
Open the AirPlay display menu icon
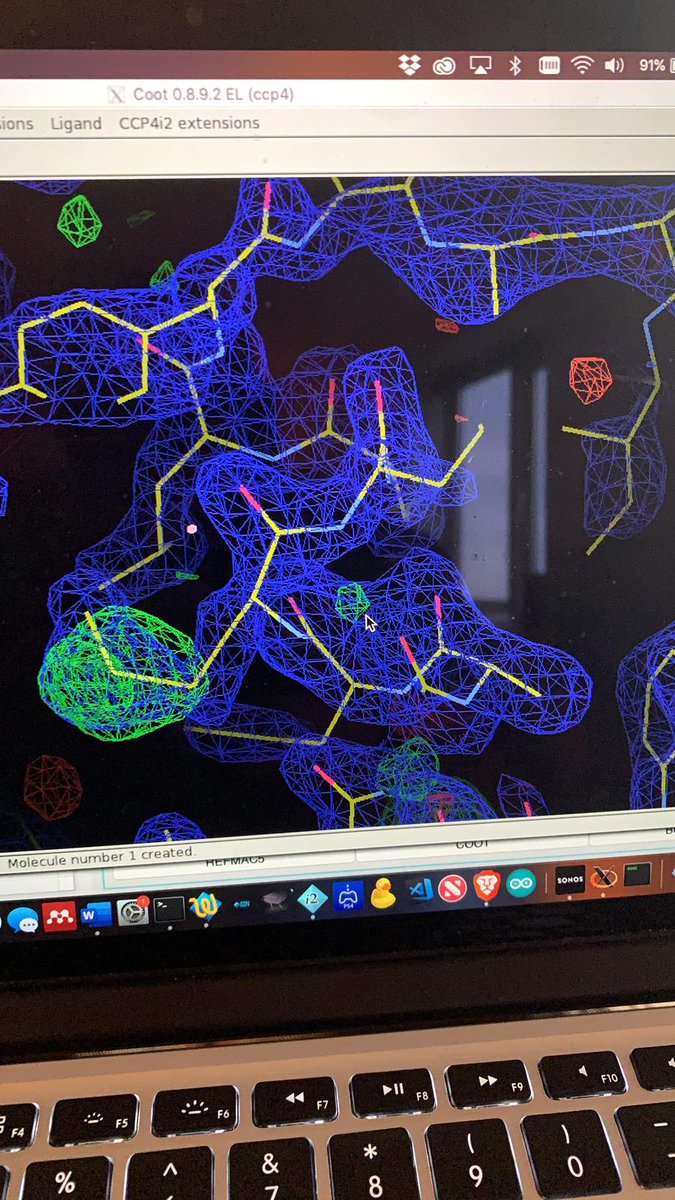pos(480,66)
